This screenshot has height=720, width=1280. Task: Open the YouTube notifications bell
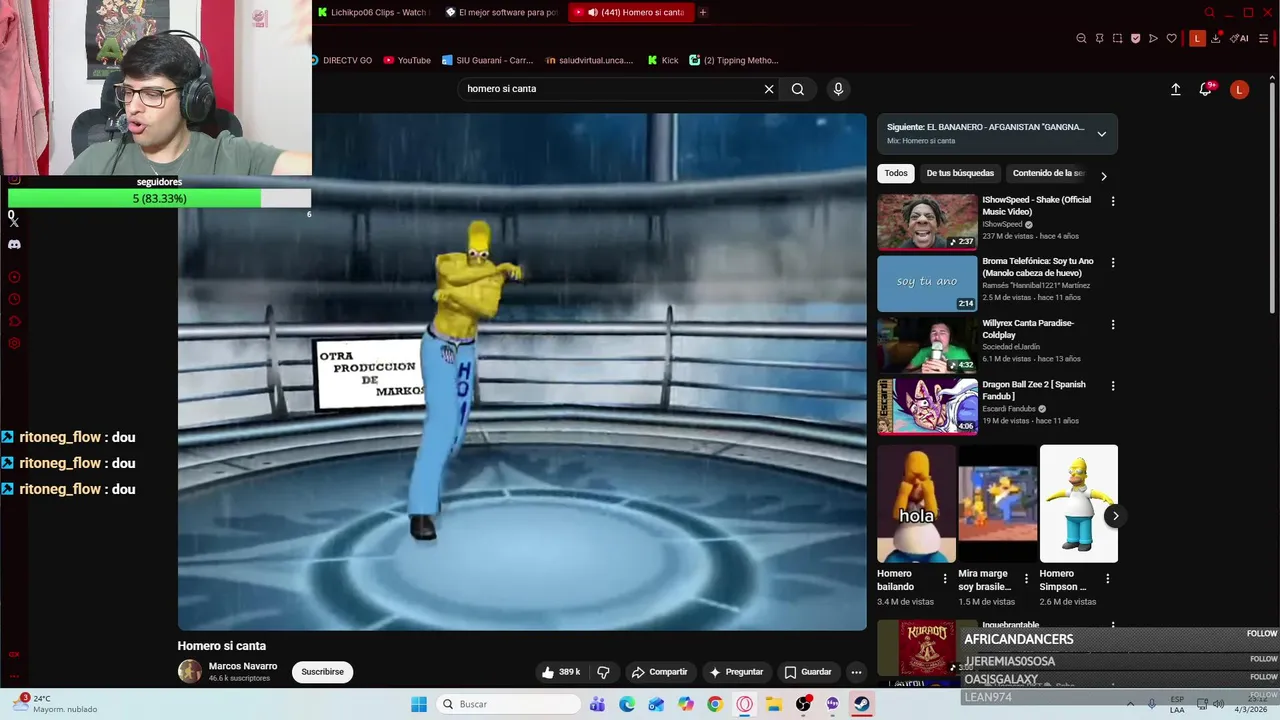(1206, 89)
